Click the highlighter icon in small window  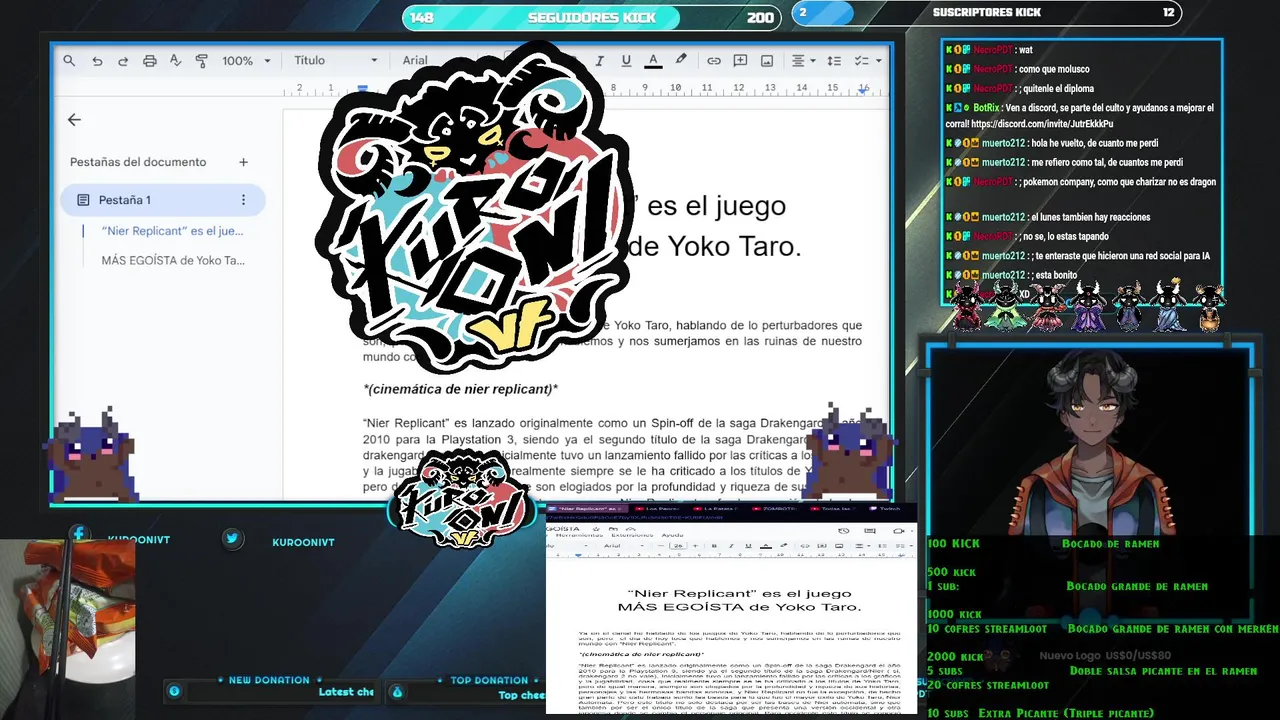783,545
